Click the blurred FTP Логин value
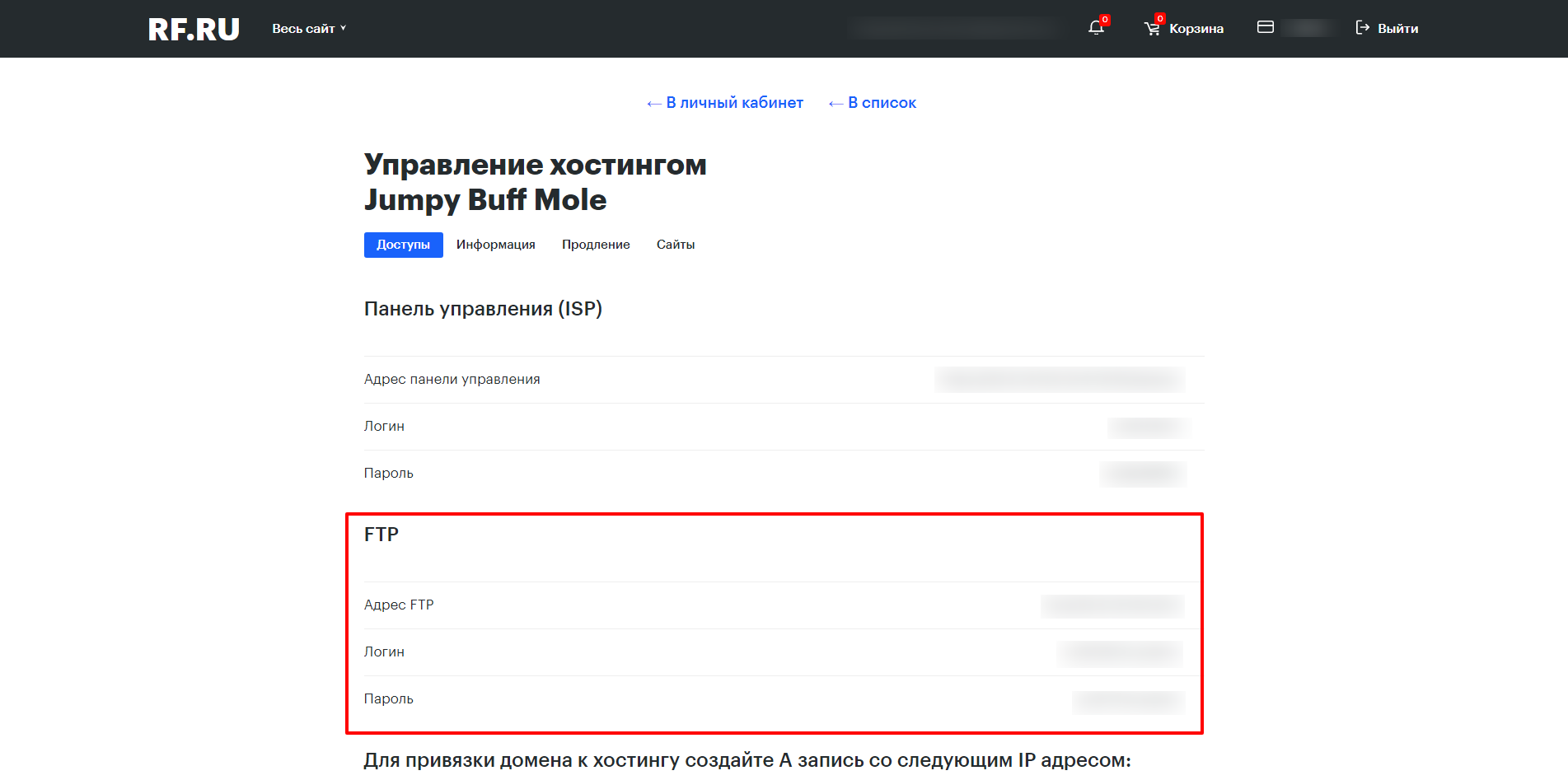 1121,652
